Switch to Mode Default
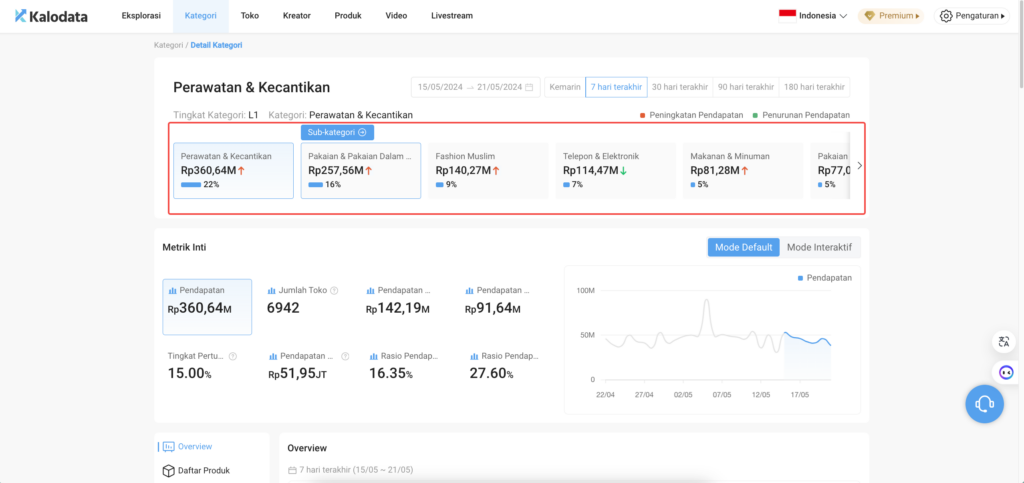 coord(743,247)
